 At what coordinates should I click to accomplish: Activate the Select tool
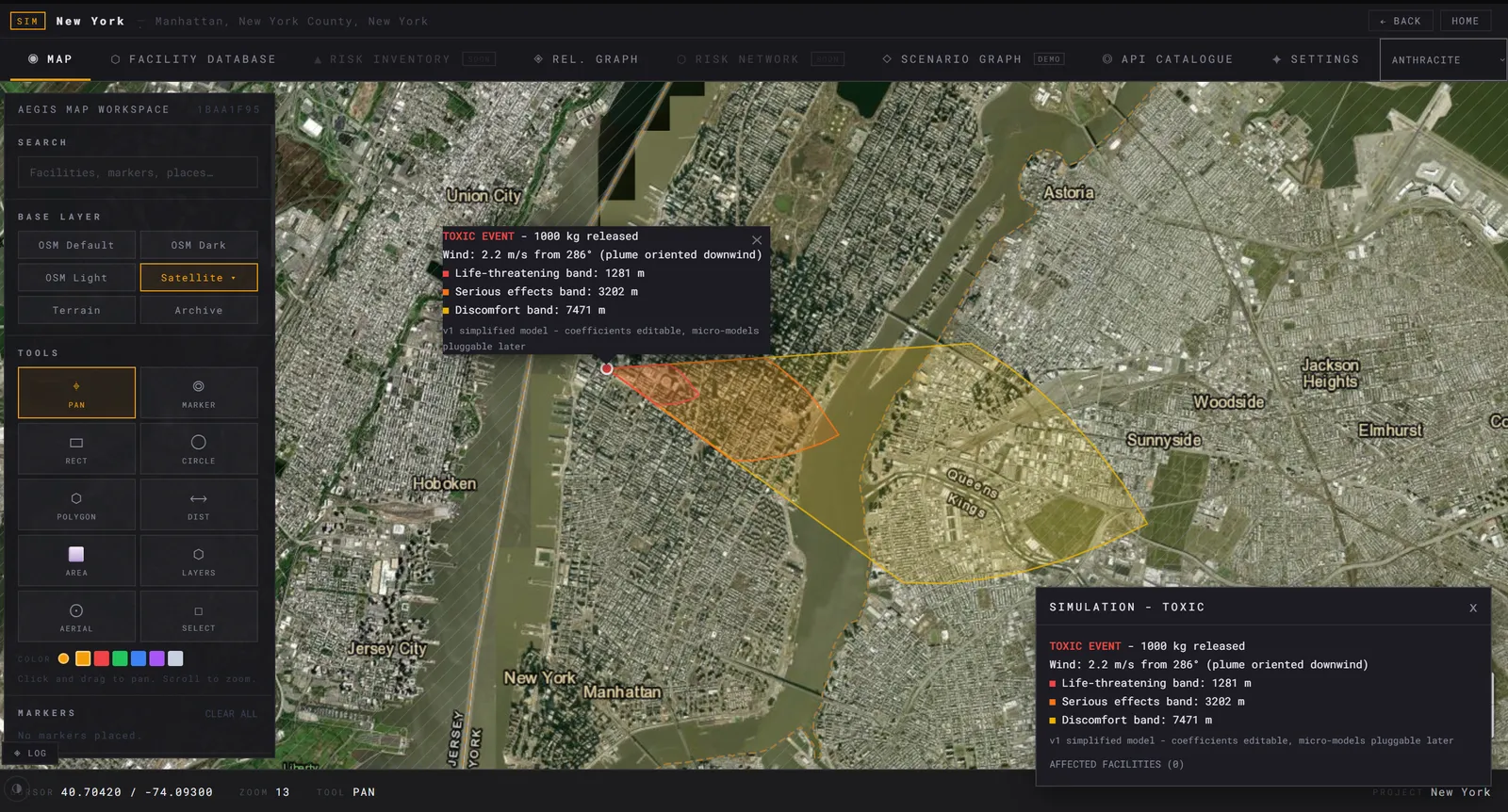(x=199, y=616)
